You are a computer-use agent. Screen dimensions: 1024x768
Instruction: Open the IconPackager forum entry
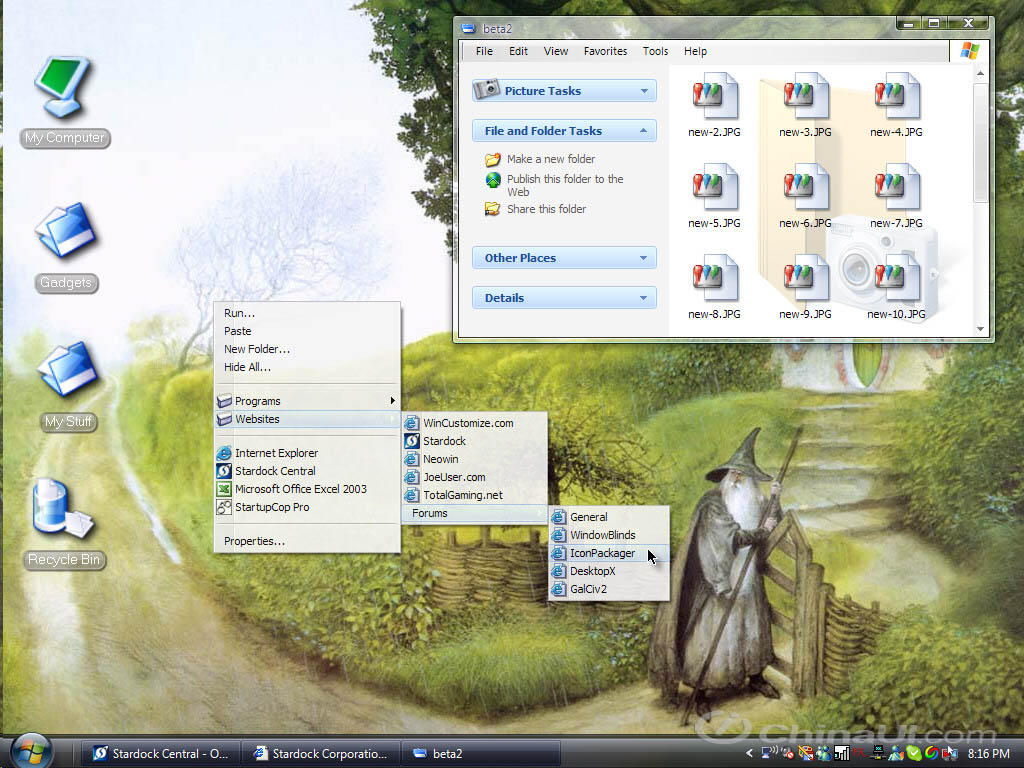point(609,553)
